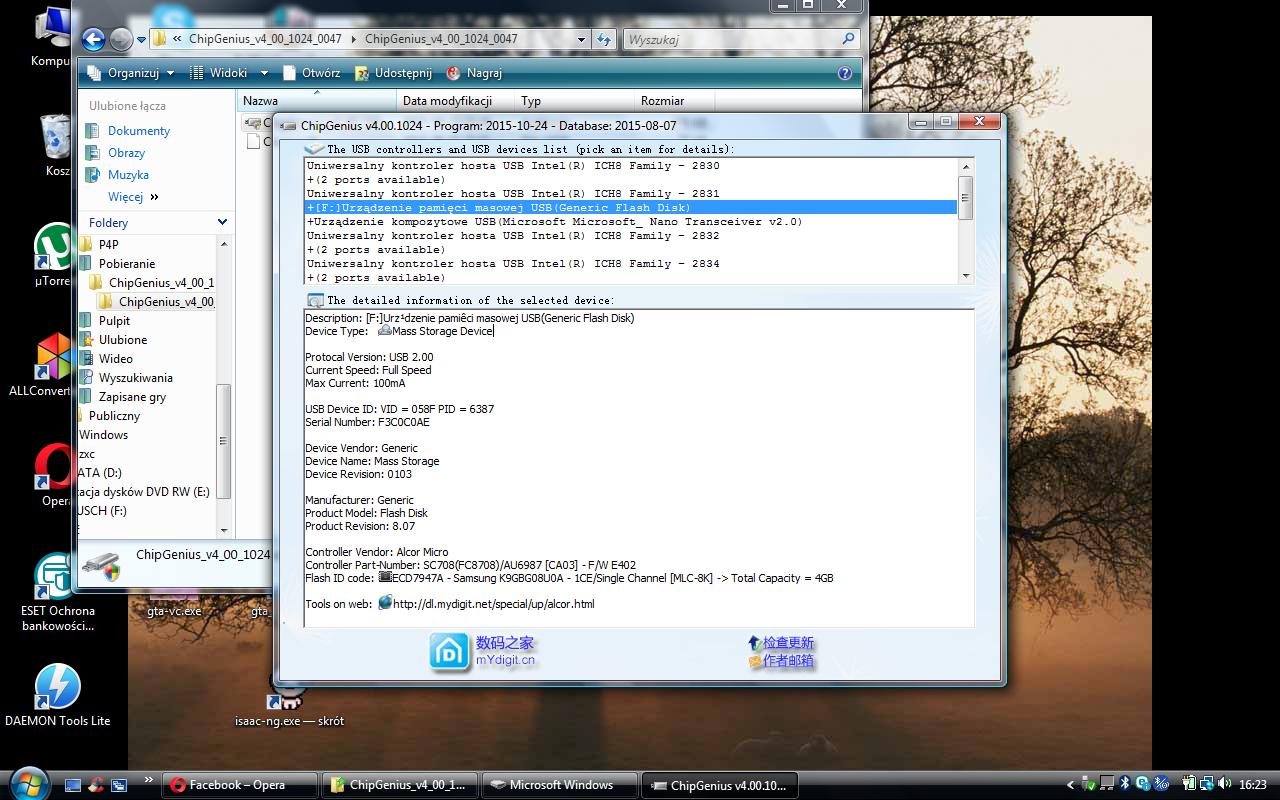
Task: Sort by the Rozmiar column header
Action: (x=675, y=100)
